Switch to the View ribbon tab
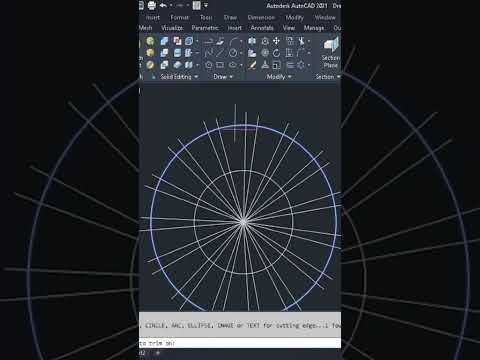 [x=289, y=28]
